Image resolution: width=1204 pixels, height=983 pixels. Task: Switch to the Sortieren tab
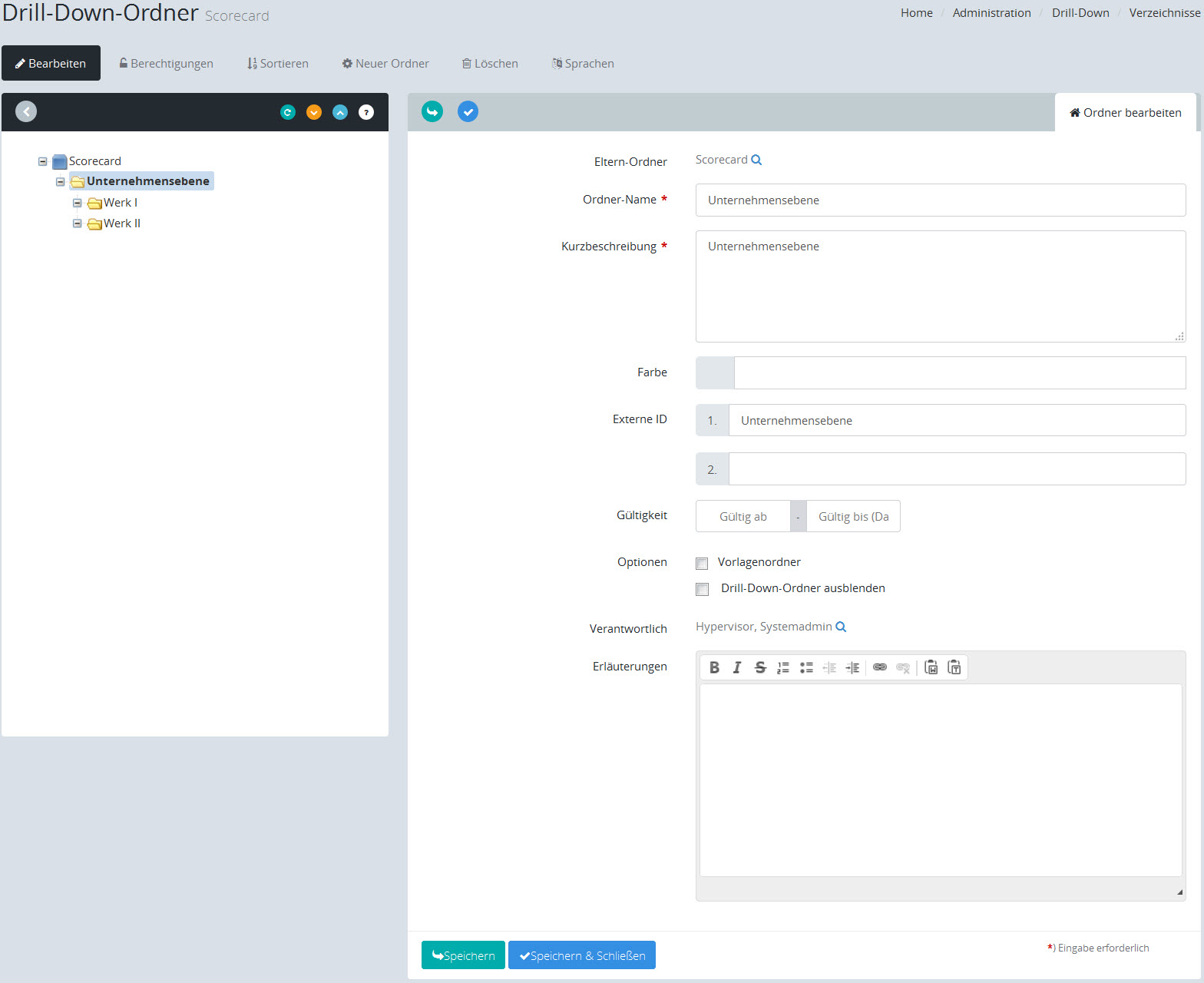(278, 64)
